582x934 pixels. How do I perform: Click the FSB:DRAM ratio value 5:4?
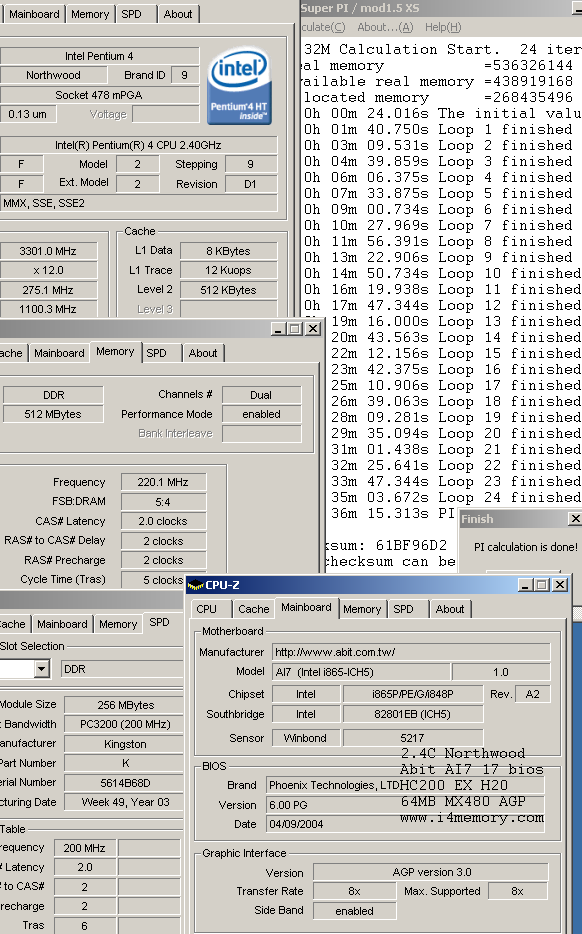click(x=163, y=502)
